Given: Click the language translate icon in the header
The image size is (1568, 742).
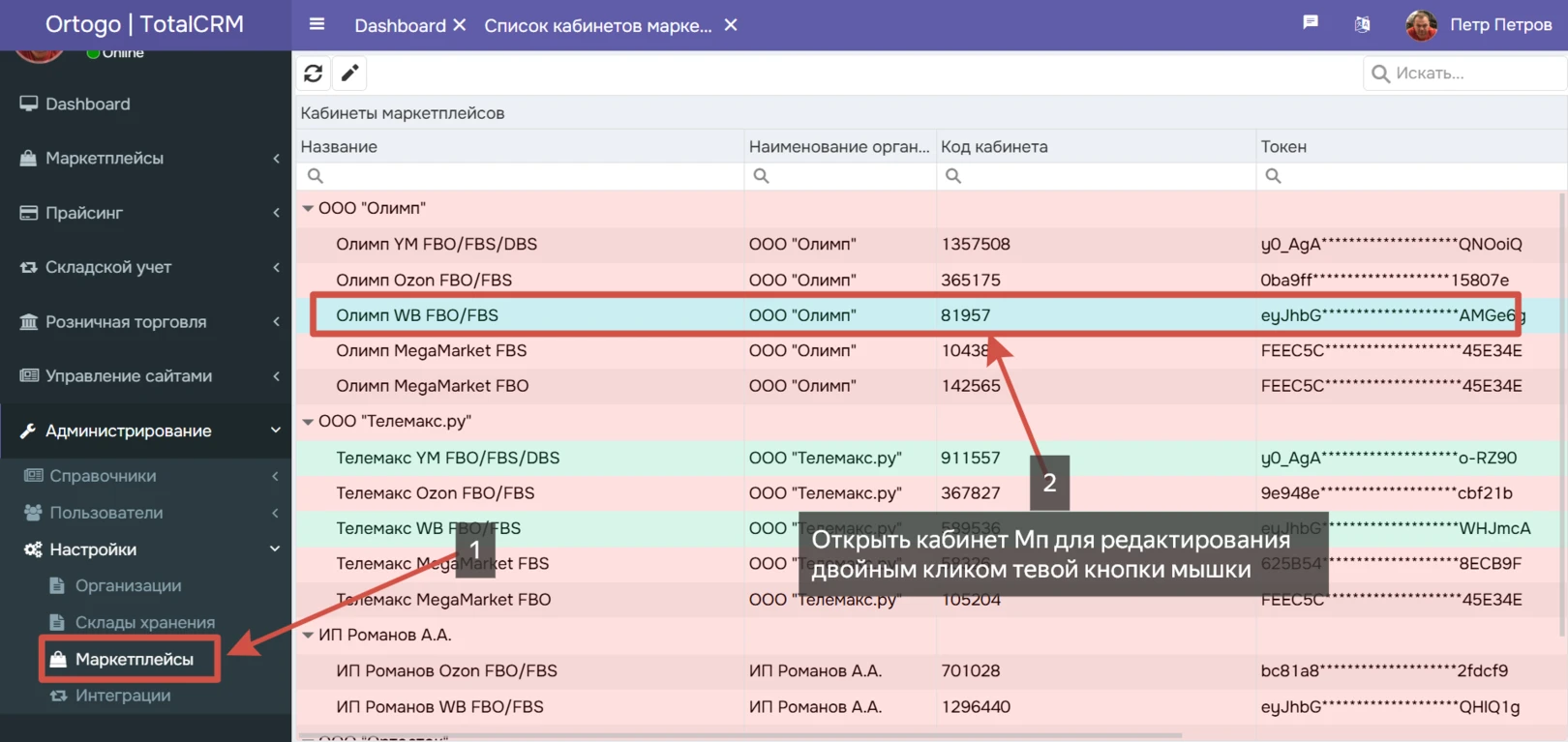Looking at the screenshot, I should (1362, 24).
